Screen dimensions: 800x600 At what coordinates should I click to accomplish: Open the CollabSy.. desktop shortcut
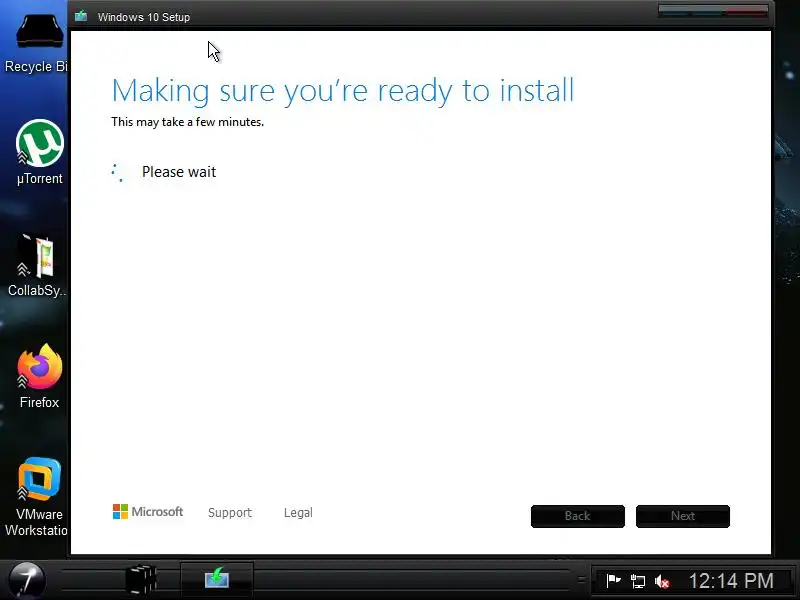(37, 265)
